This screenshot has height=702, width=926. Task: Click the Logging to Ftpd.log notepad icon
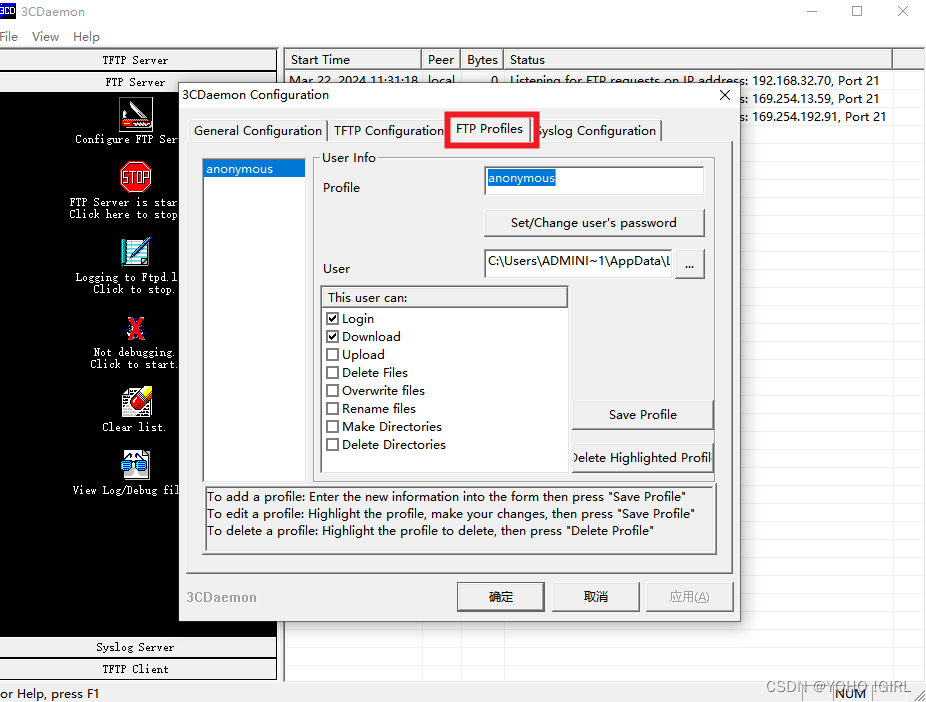click(x=136, y=252)
